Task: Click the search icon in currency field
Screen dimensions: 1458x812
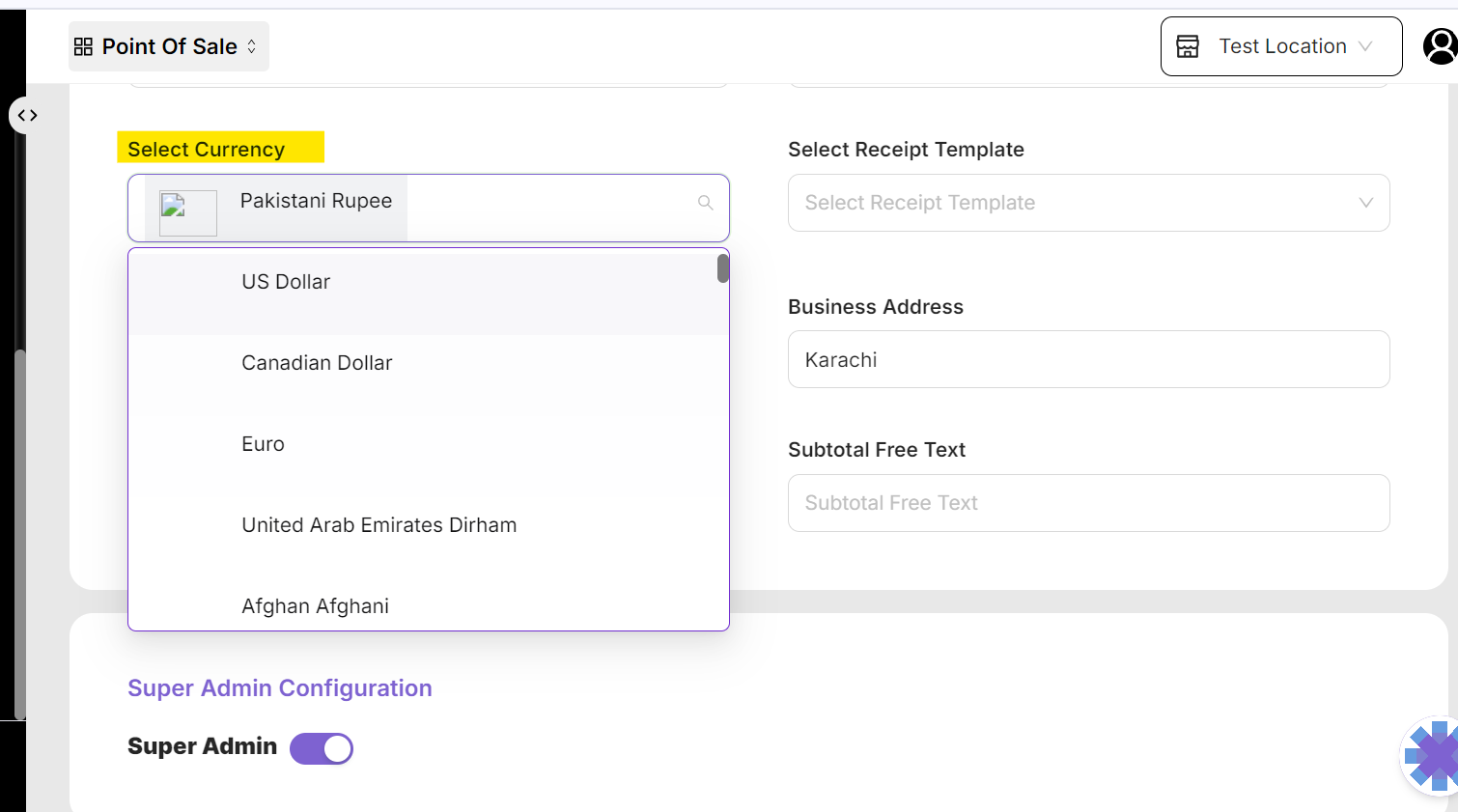Action: [706, 203]
